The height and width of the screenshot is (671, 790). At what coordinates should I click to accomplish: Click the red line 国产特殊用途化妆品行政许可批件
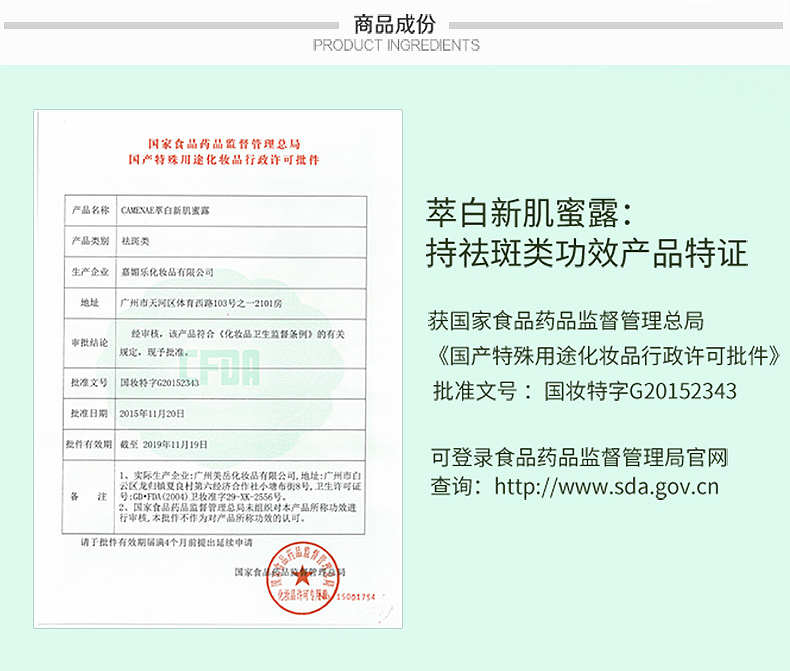tap(224, 160)
